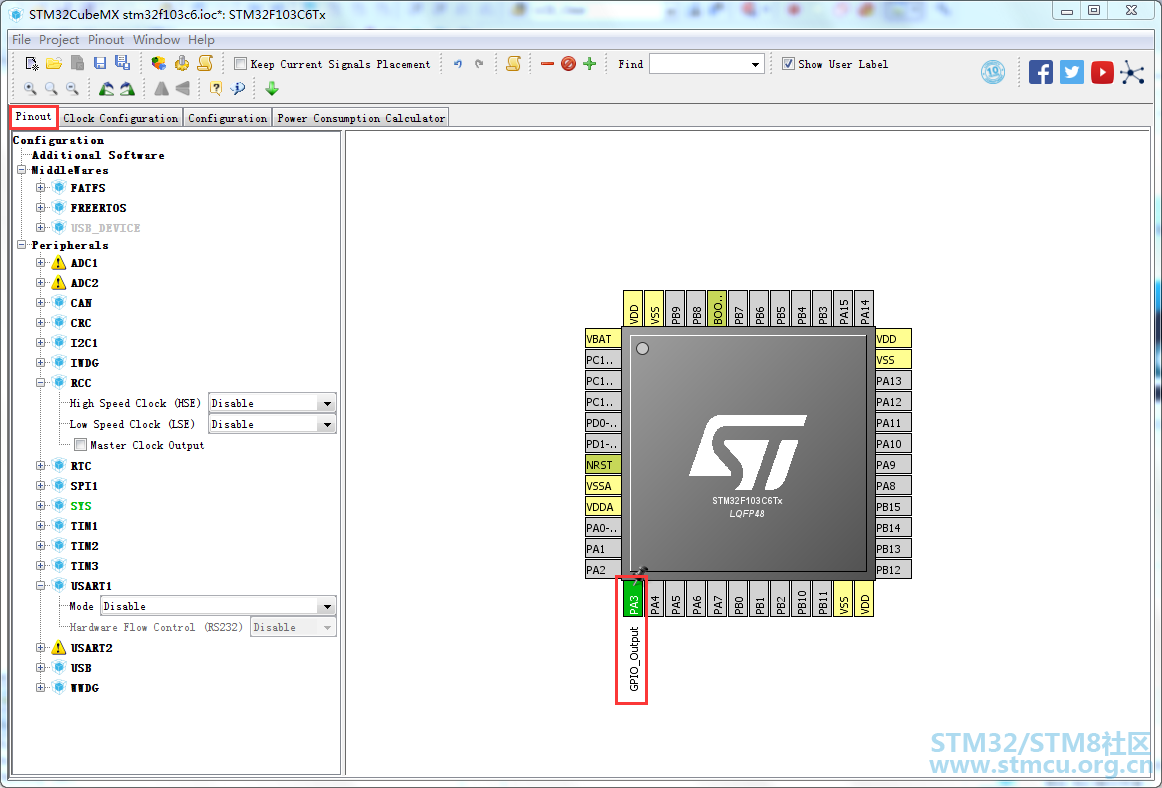Expand the FATFS middleware node

41,188
